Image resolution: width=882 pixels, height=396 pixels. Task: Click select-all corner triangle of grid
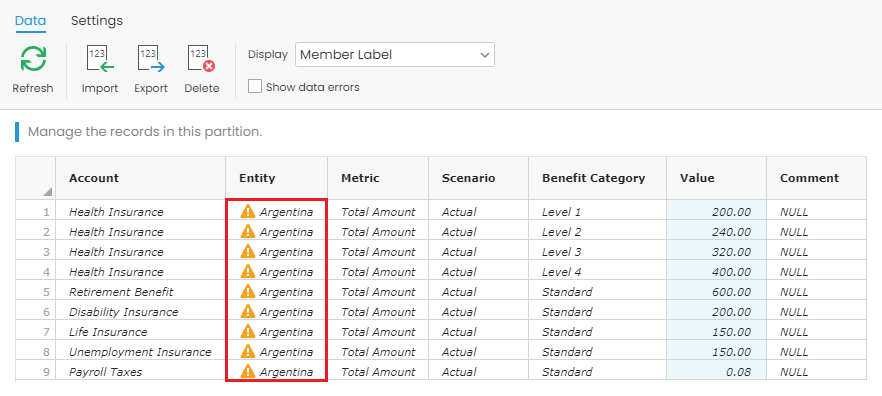[47, 192]
